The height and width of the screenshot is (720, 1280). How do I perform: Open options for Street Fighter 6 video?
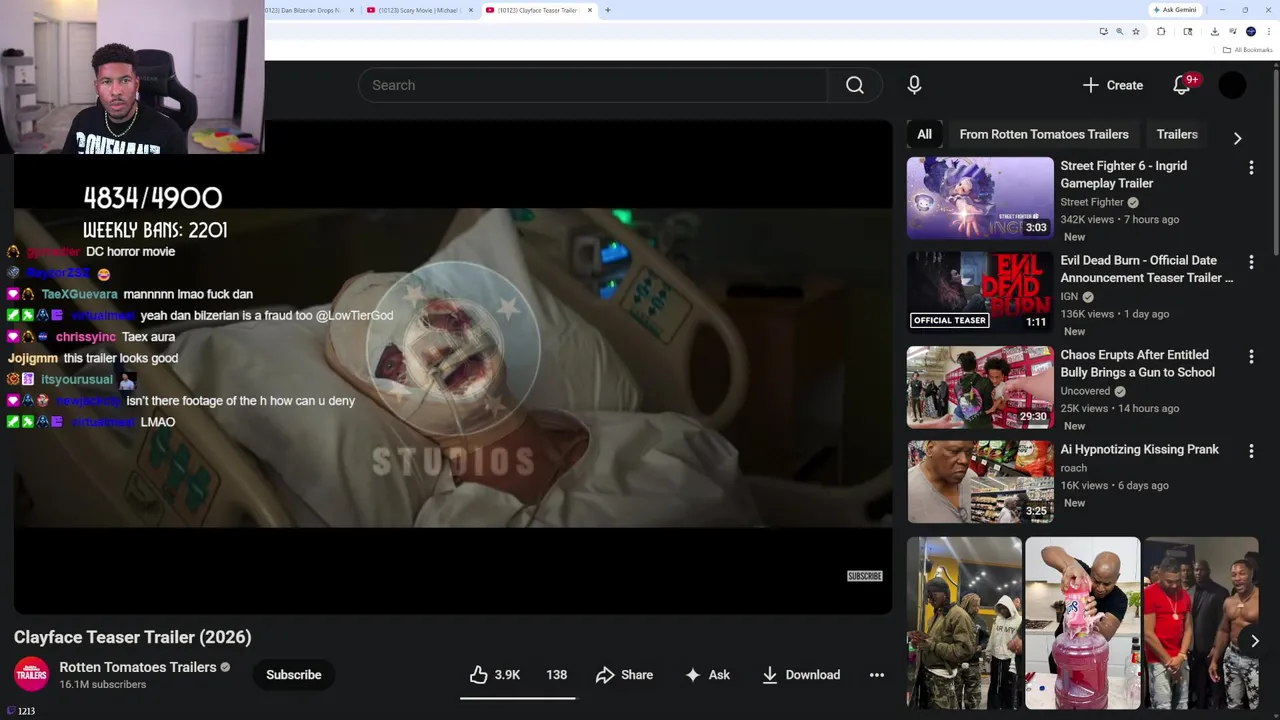tap(1251, 168)
